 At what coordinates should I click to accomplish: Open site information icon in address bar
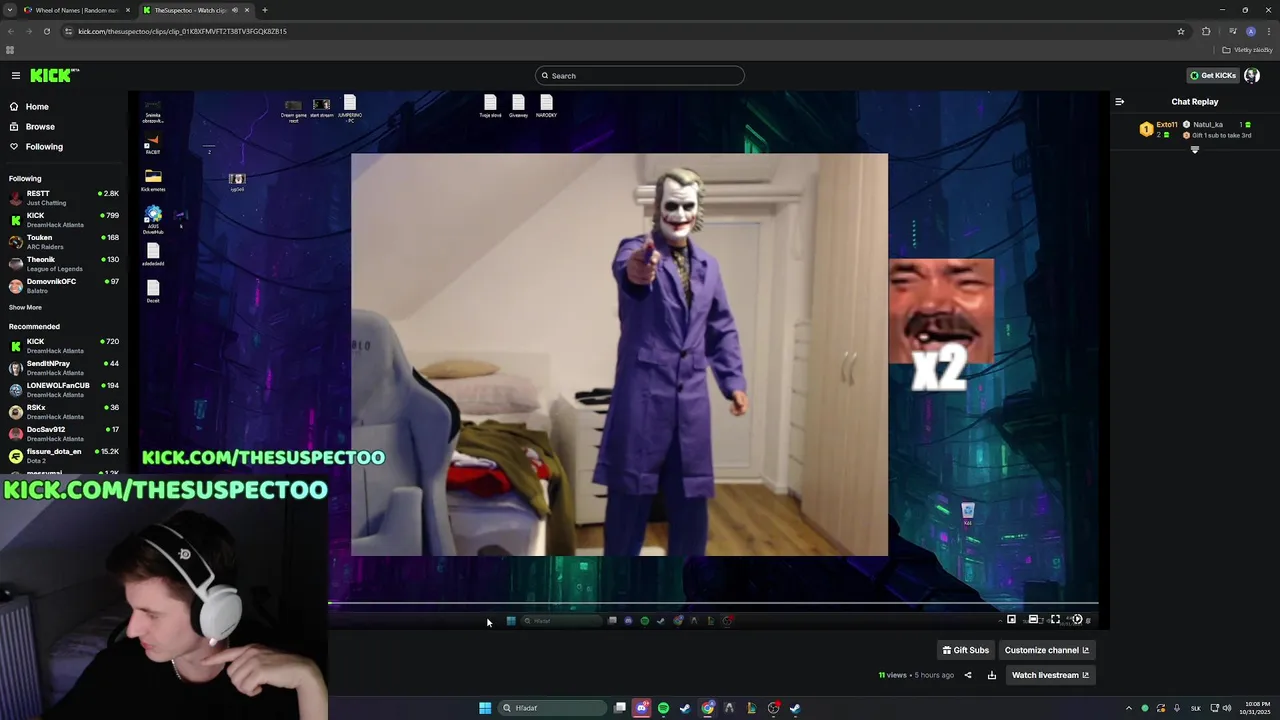pos(68,31)
